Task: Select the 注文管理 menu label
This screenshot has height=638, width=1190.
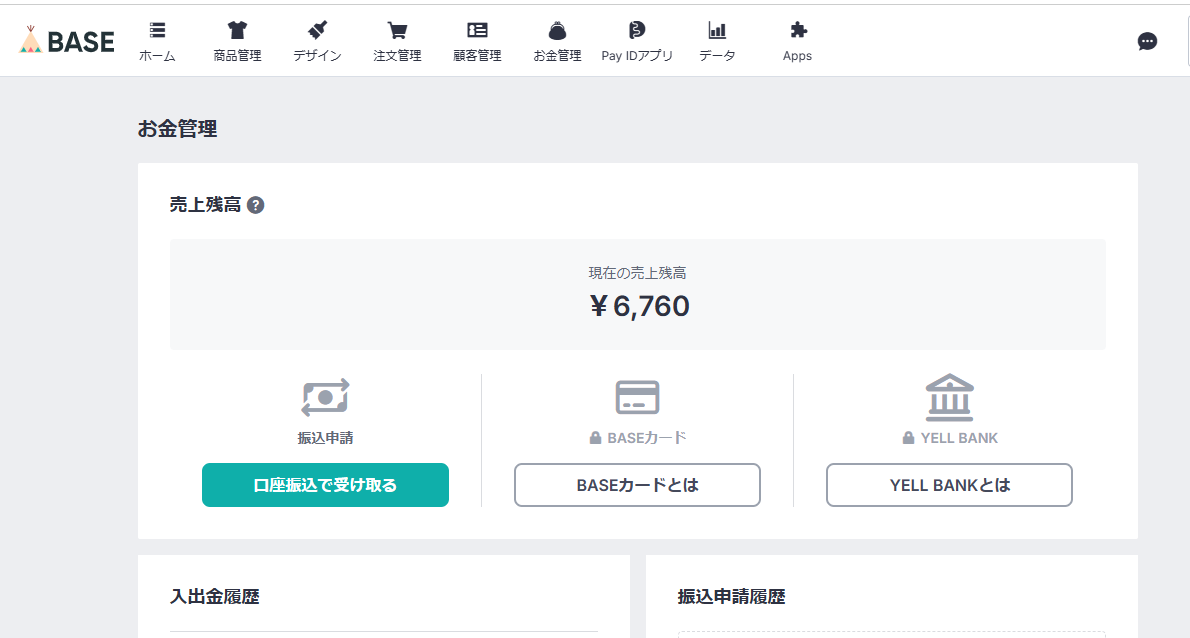Action: tap(397, 56)
